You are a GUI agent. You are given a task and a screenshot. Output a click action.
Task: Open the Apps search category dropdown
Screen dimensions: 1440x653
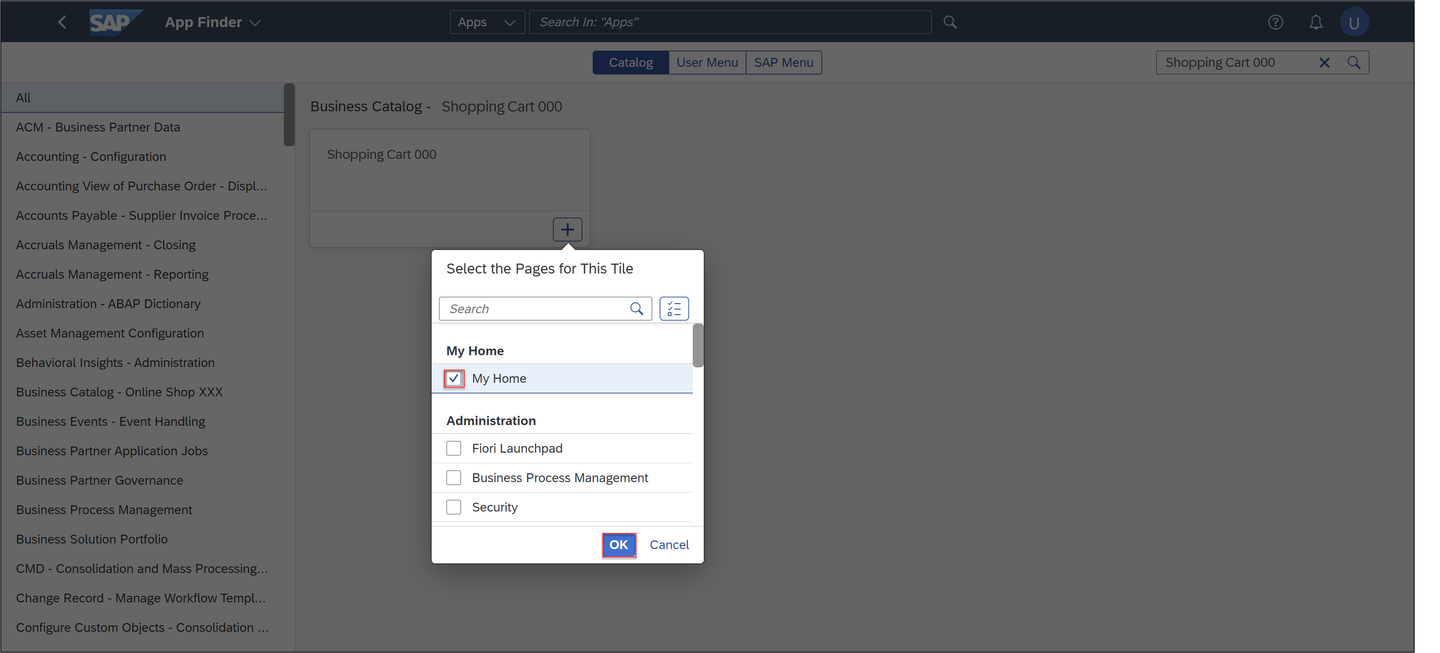point(487,22)
